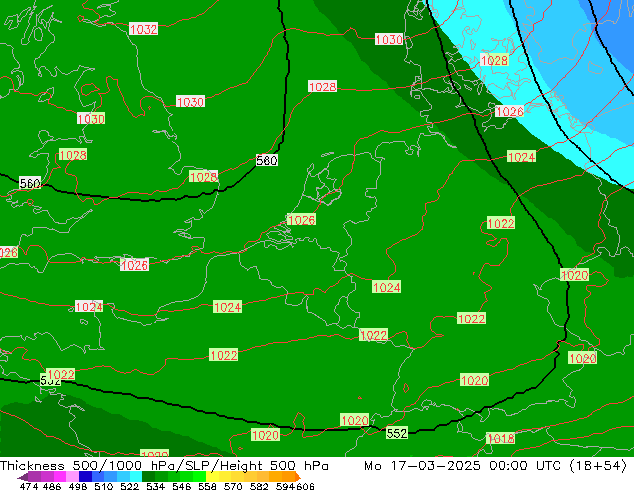Click the legend value 522

[x=129, y=486]
